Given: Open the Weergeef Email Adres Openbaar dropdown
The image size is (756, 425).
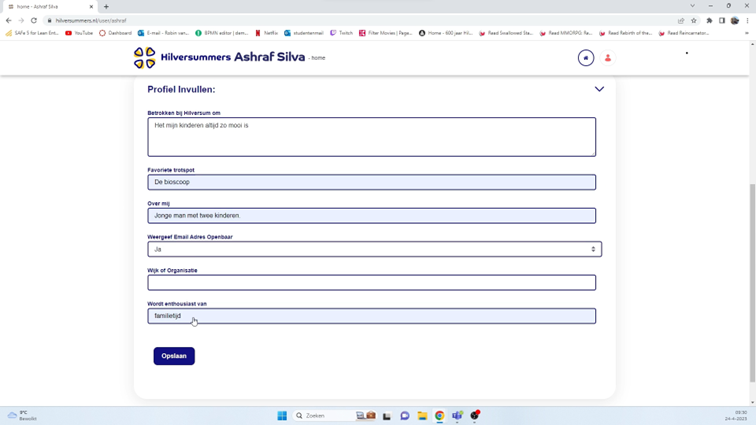Looking at the screenshot, I should [372, 249].
